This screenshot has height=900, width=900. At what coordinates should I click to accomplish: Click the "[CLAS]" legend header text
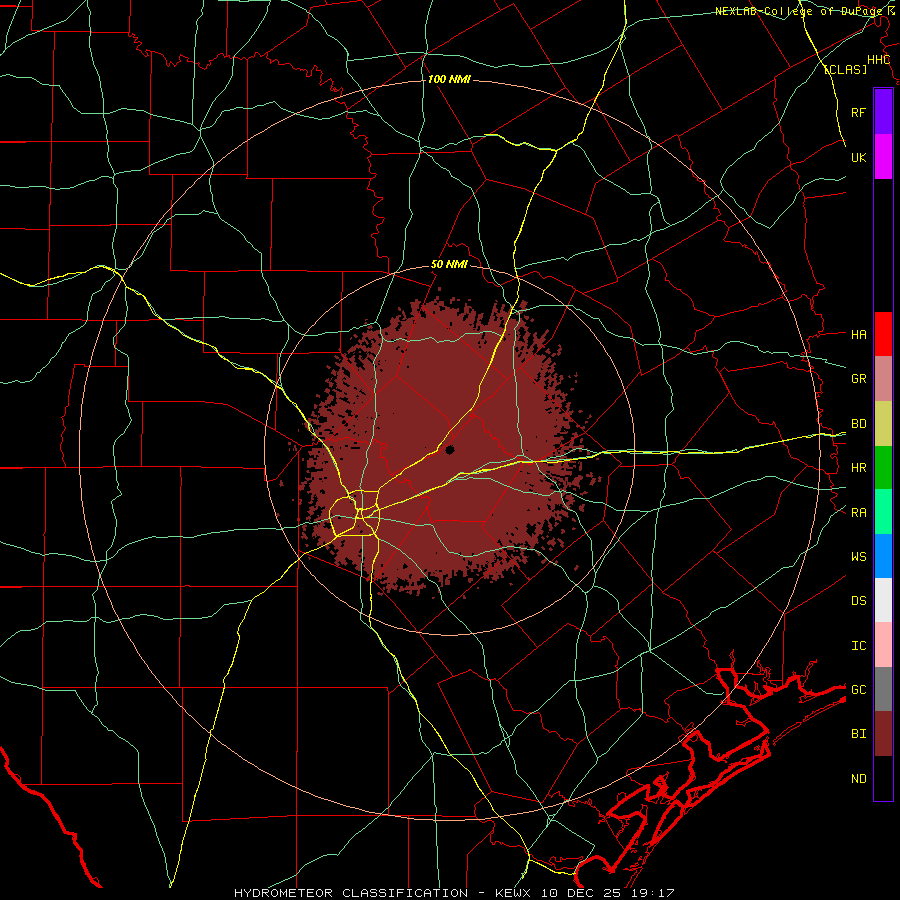tap(845, 69)
